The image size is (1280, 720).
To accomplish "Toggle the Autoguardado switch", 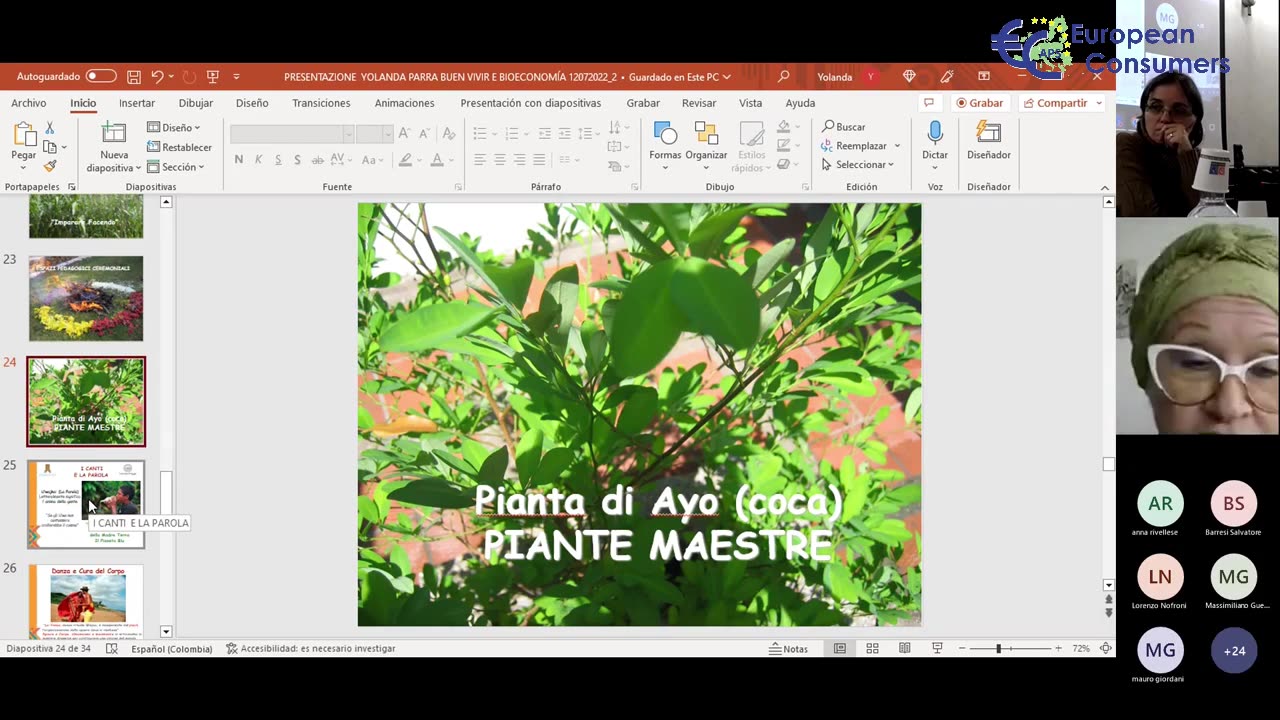I will pos(100,76).
